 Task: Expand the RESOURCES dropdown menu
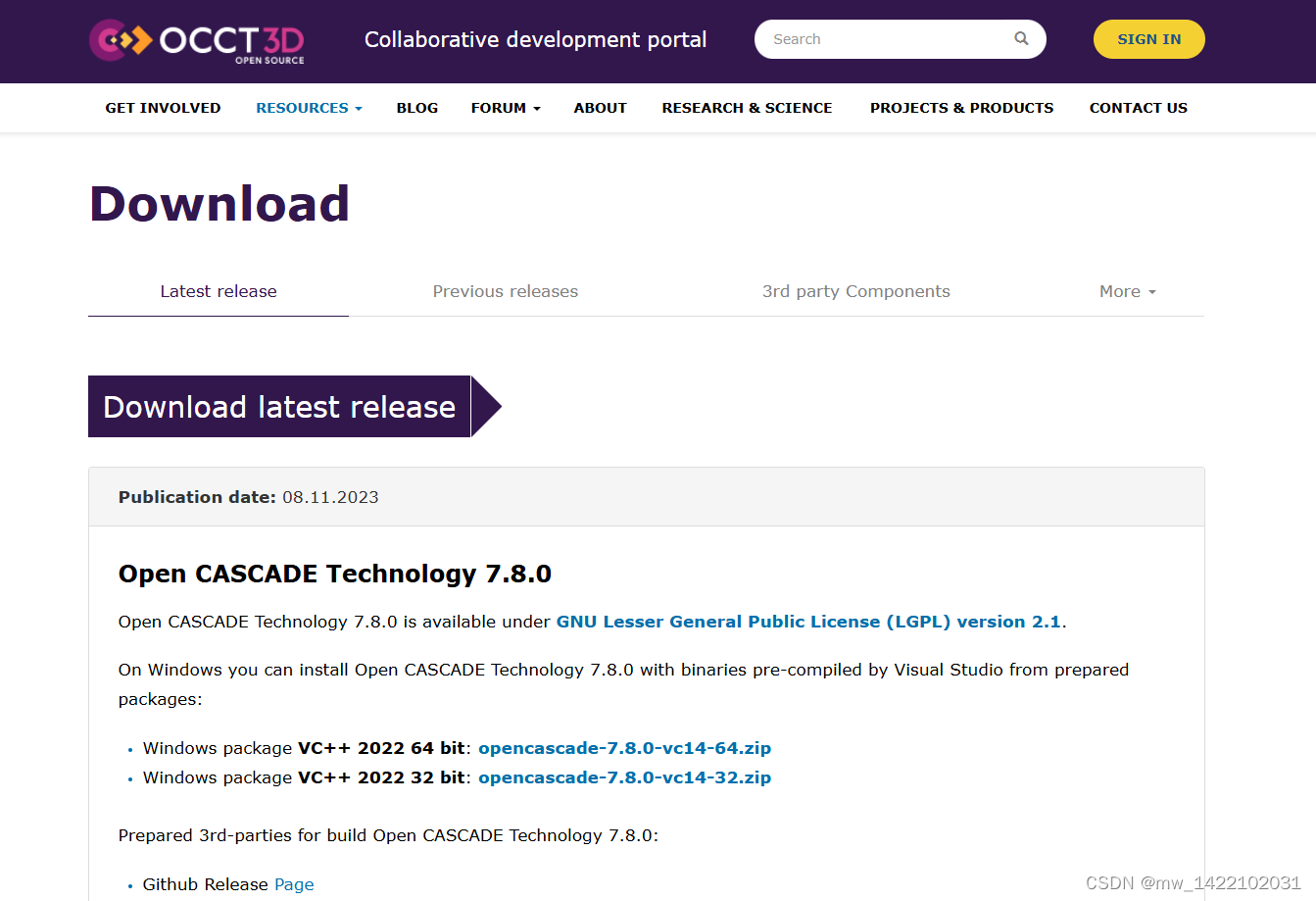pyautogui.click(x=309, y=108)
